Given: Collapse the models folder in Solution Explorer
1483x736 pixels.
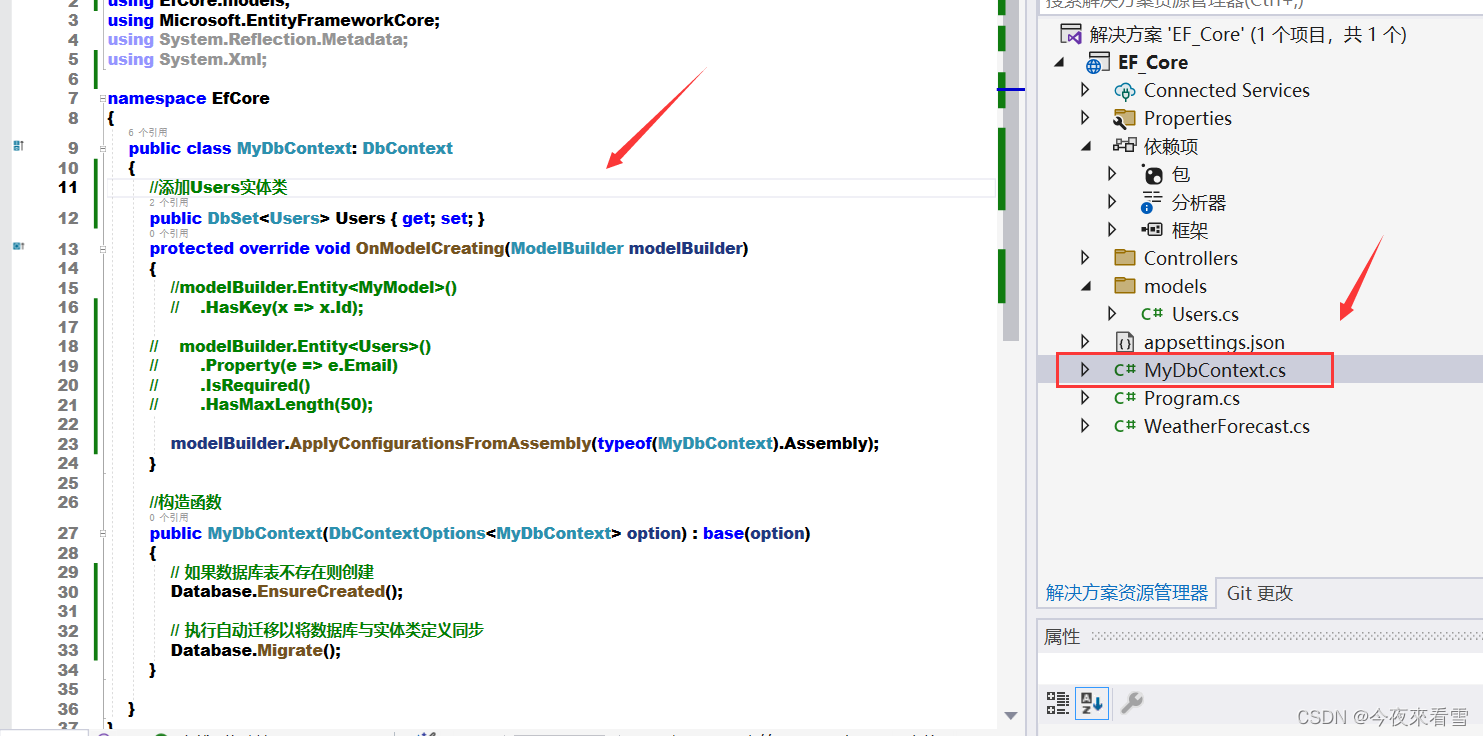Looking at the screenshot, I should [1085, 285].
